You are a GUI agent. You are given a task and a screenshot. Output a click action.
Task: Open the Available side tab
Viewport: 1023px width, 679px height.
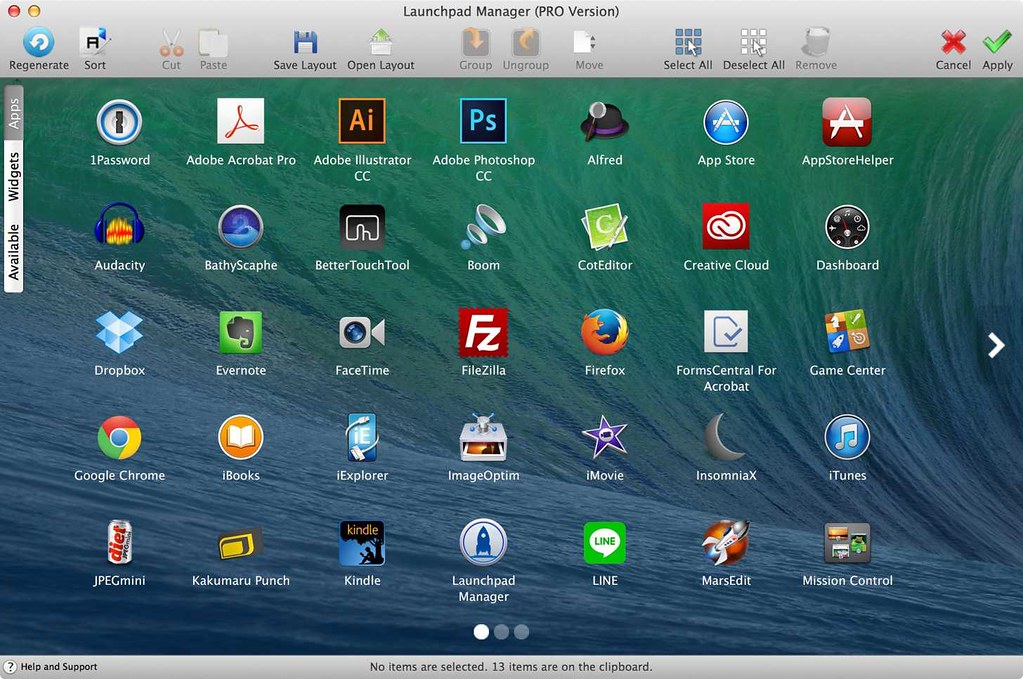click(x=14, y=252)
